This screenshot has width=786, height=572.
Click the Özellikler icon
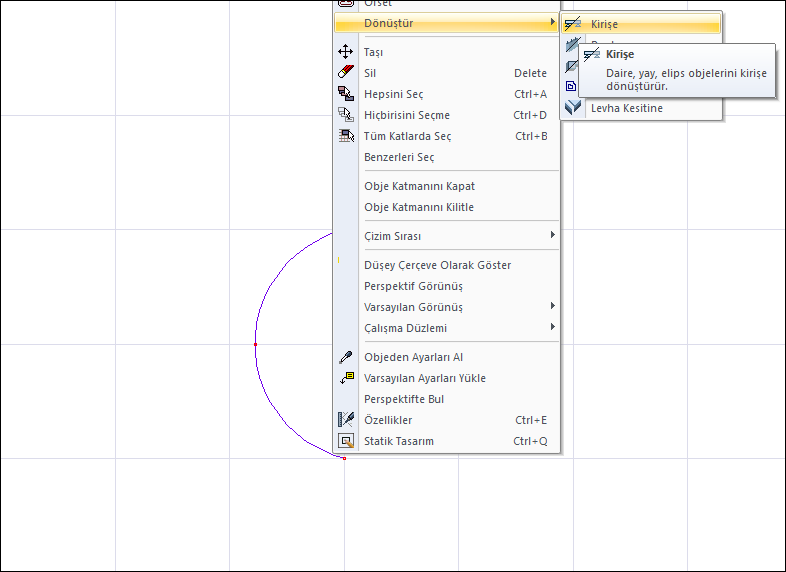pos(346,420)
